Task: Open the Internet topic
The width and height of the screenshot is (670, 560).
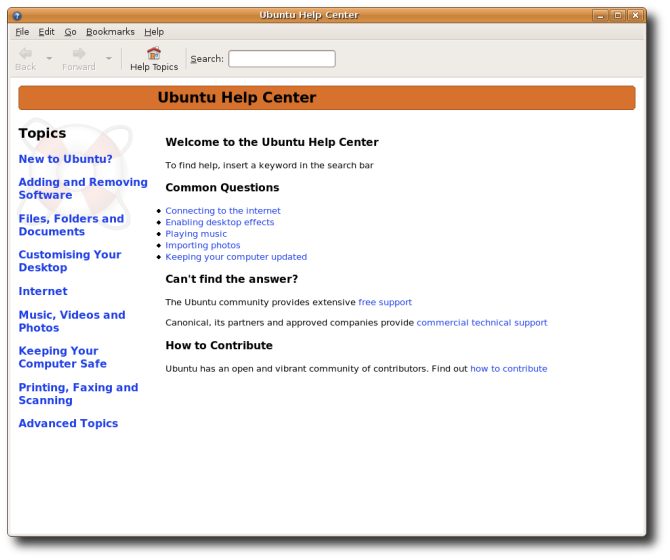Action: click(43, 291)
